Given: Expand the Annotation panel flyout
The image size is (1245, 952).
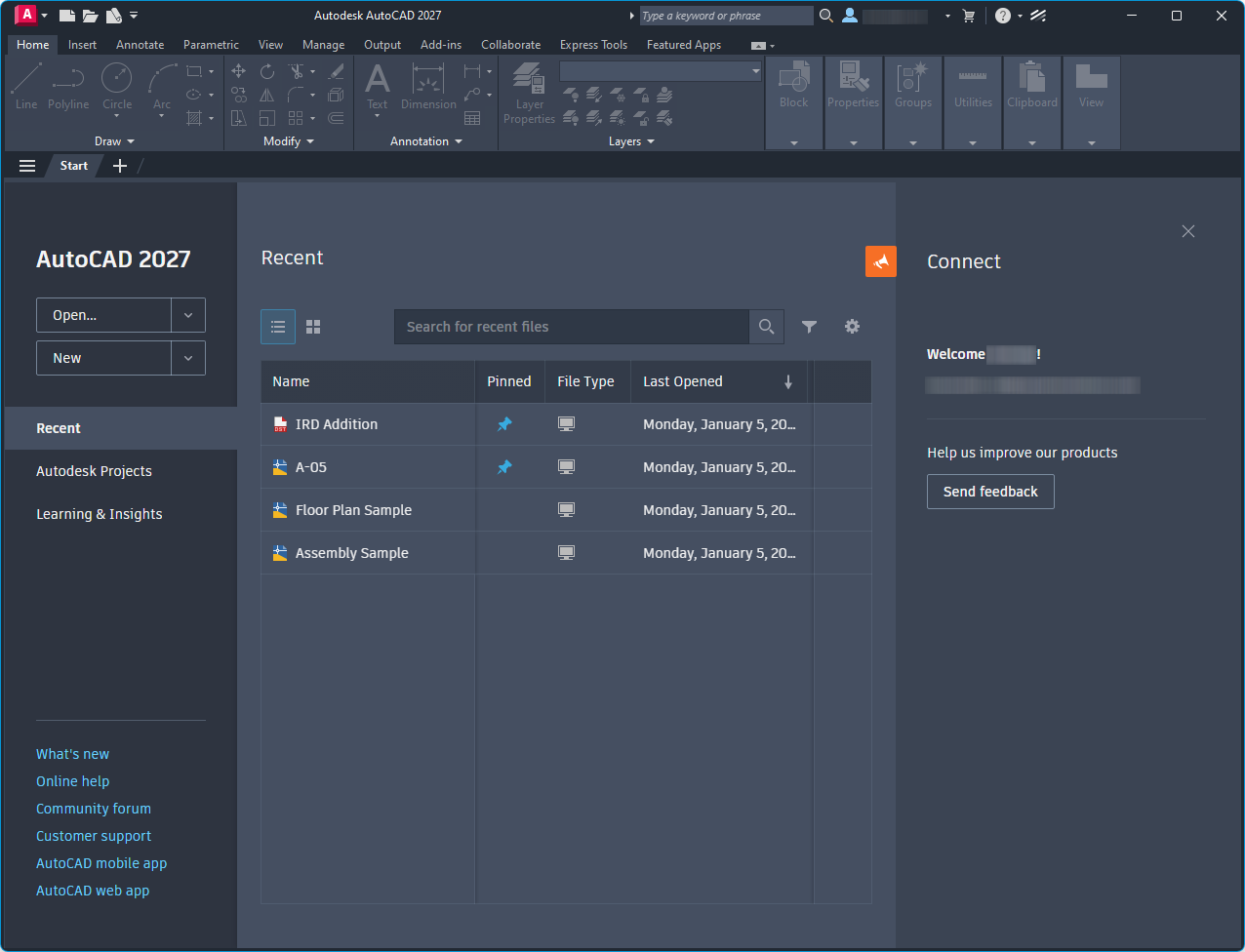Looking at the screenshot, I should (x=426, y=141).
